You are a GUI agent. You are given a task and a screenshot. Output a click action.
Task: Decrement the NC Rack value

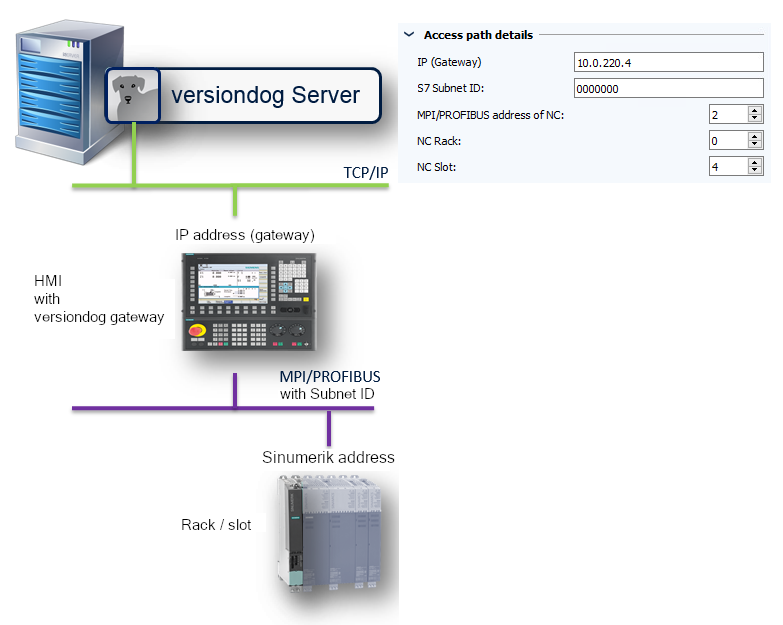[755, 145]
